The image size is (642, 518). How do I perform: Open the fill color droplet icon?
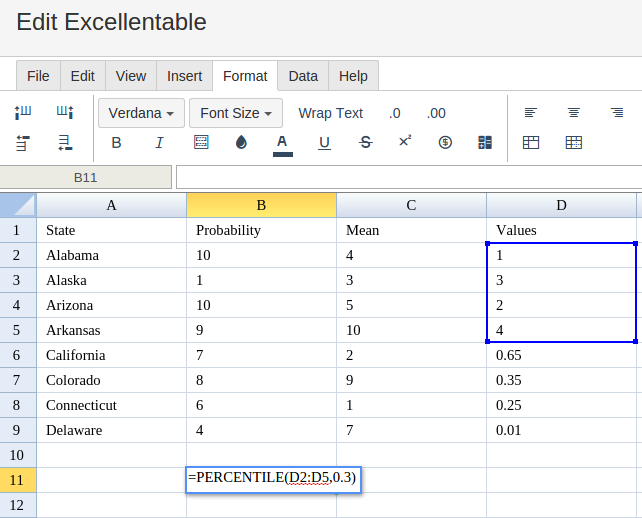point(242,143)
